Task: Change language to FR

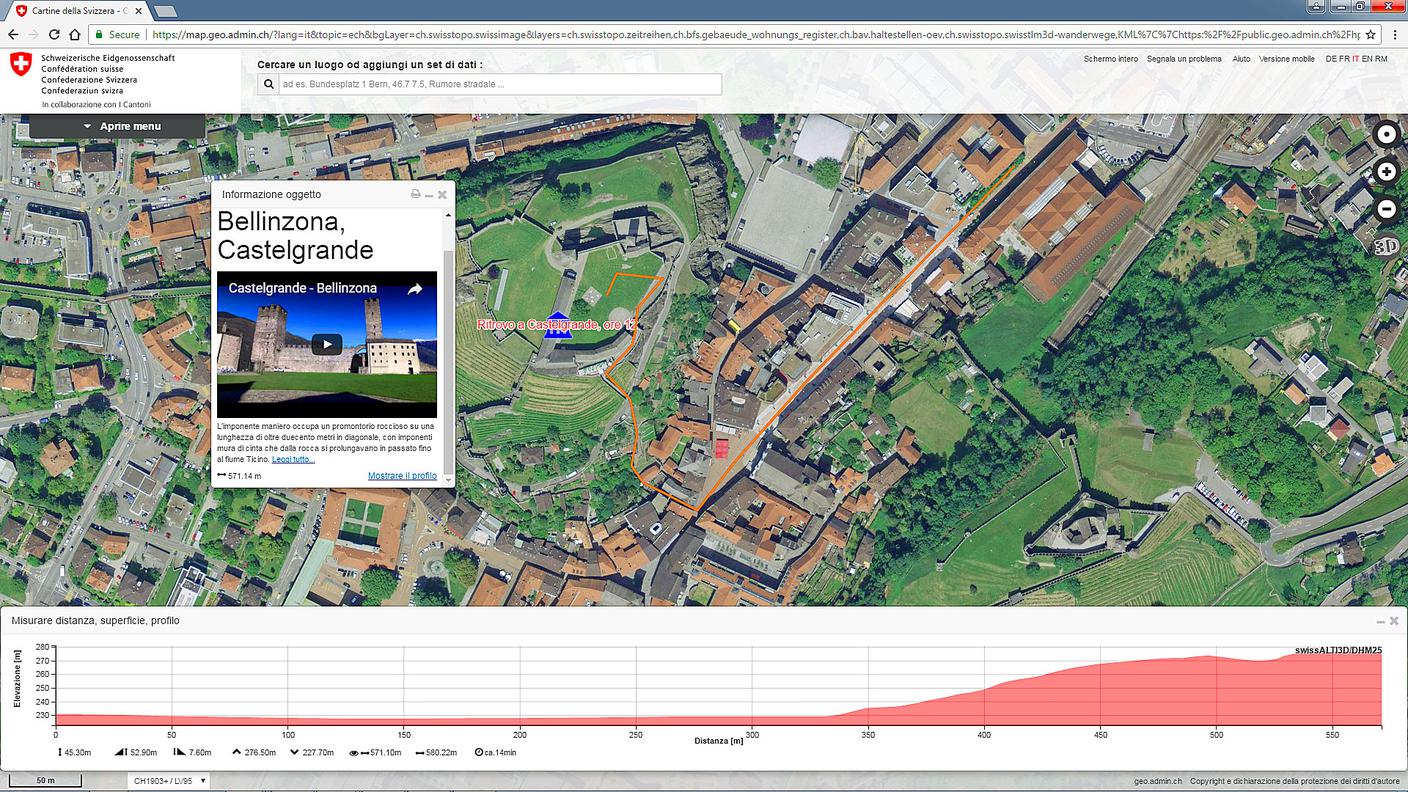Action: click(x=1344, y=59)
